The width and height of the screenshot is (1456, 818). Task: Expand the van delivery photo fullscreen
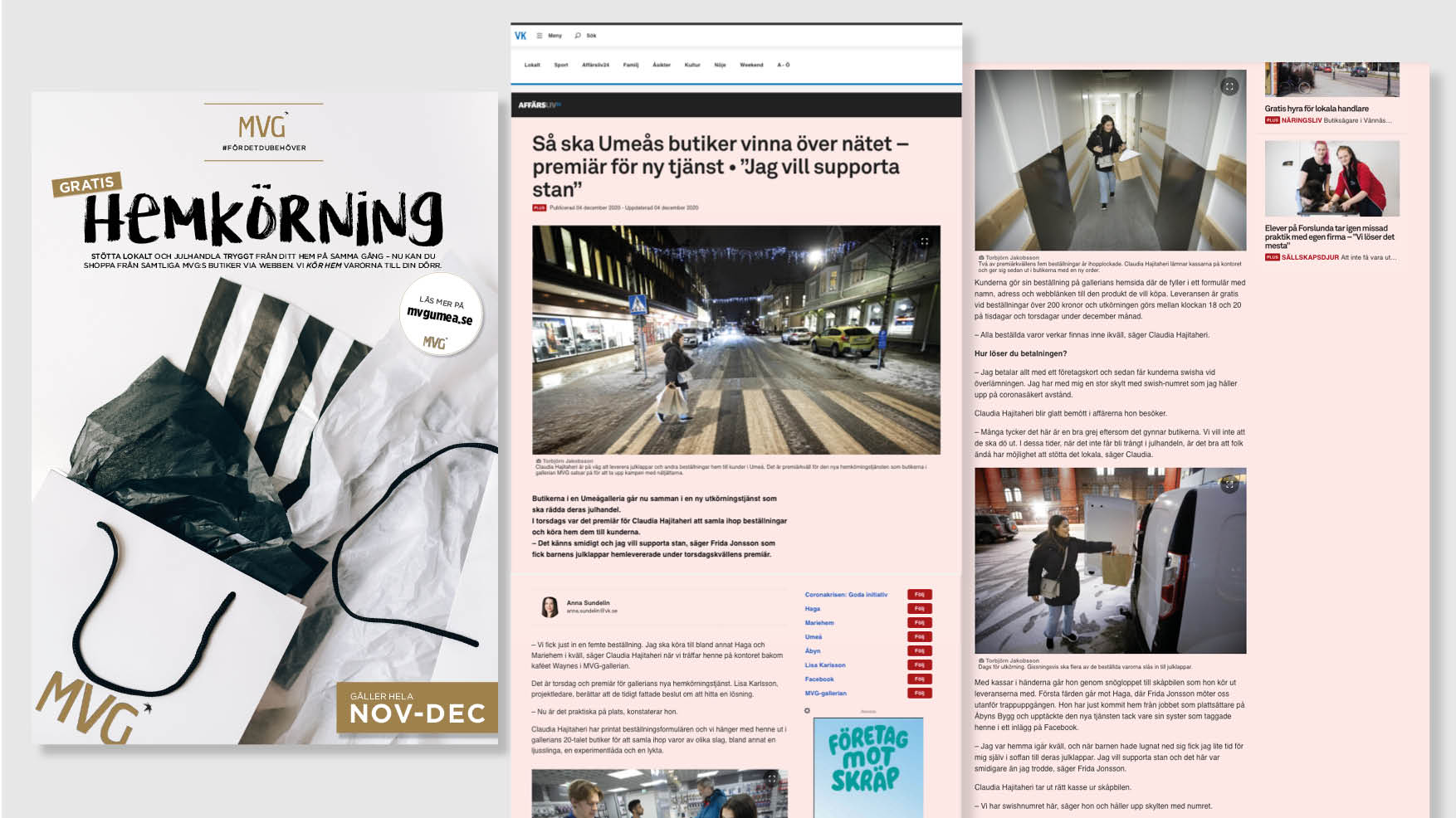click(x=1229, y=484)
